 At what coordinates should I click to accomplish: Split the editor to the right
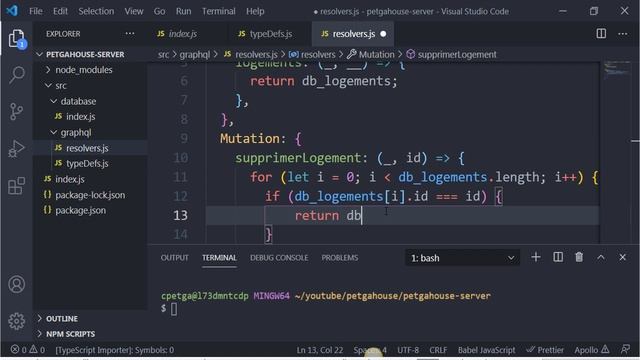(x=601, y=33)
